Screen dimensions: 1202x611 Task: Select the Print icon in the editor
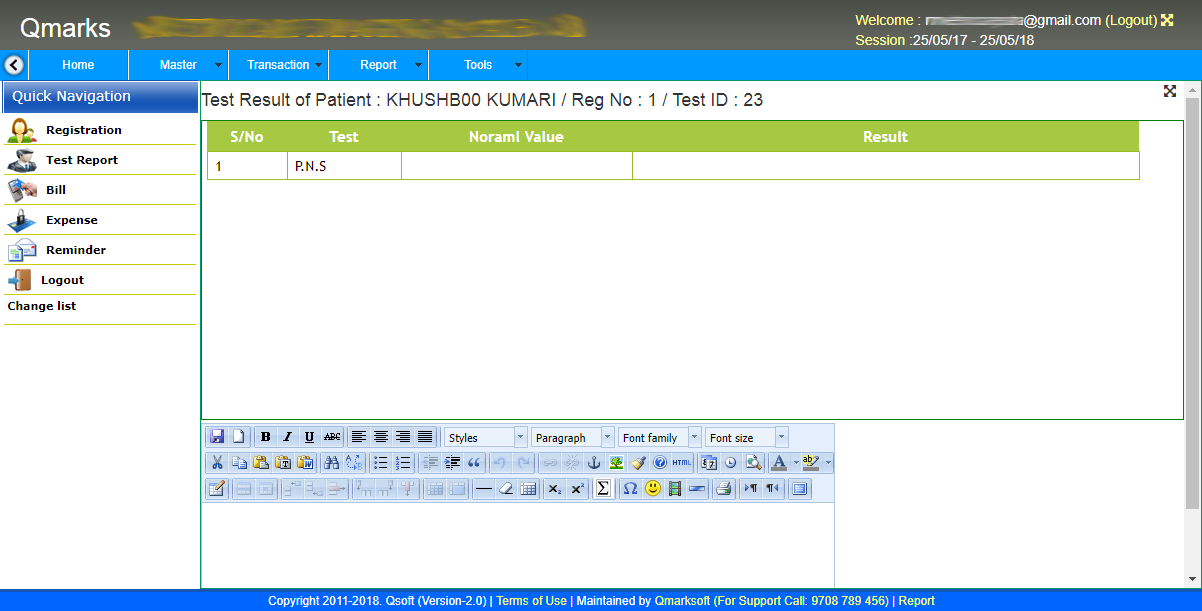coord(722,488)
